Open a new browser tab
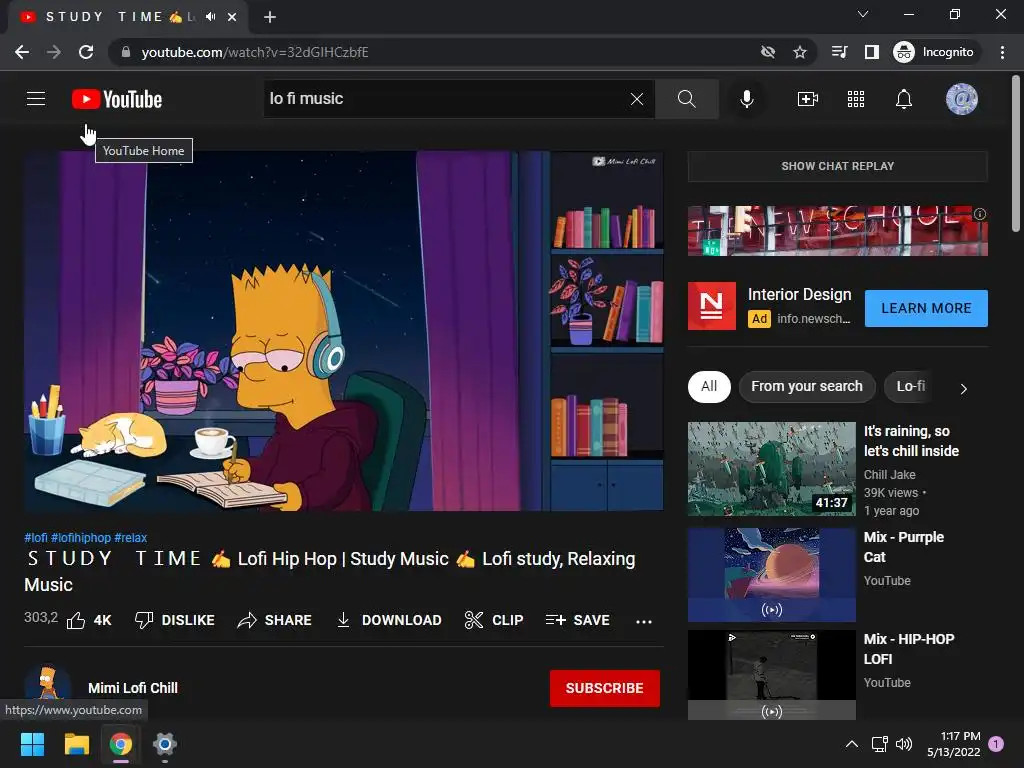Screen dimensions: 1024x768 click(x=270, y=17)
